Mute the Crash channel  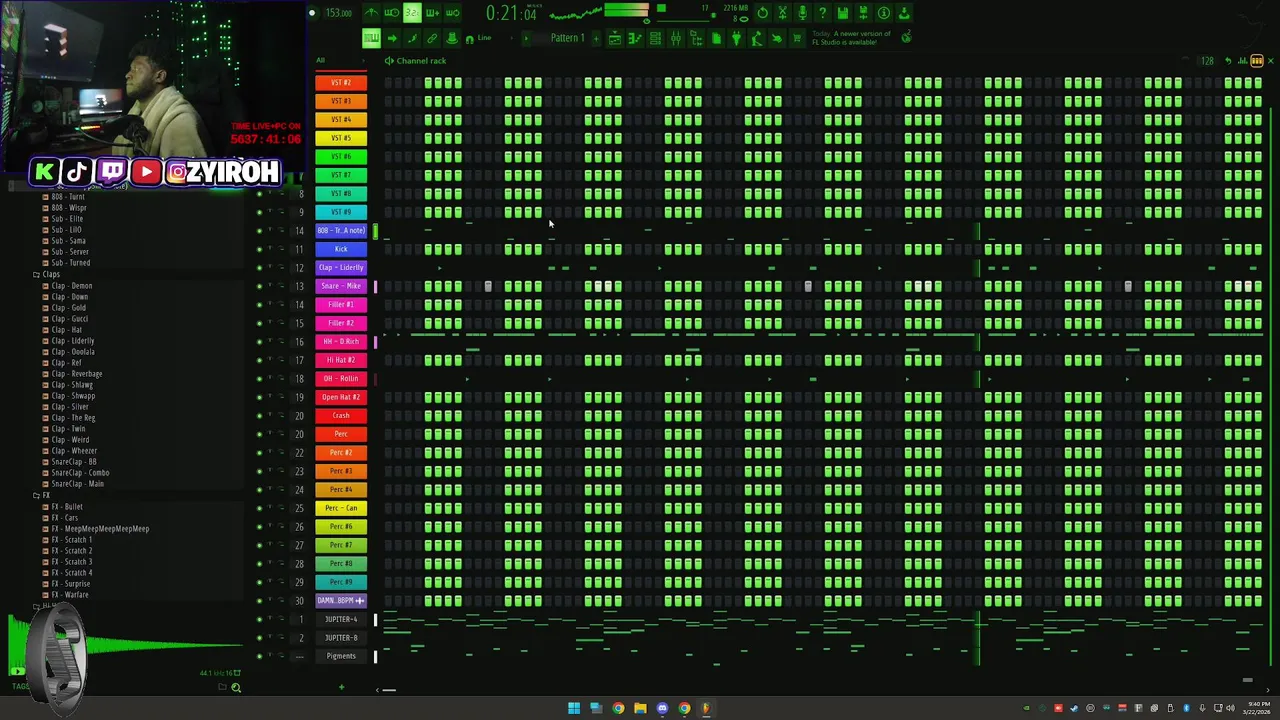click(259, 415)
